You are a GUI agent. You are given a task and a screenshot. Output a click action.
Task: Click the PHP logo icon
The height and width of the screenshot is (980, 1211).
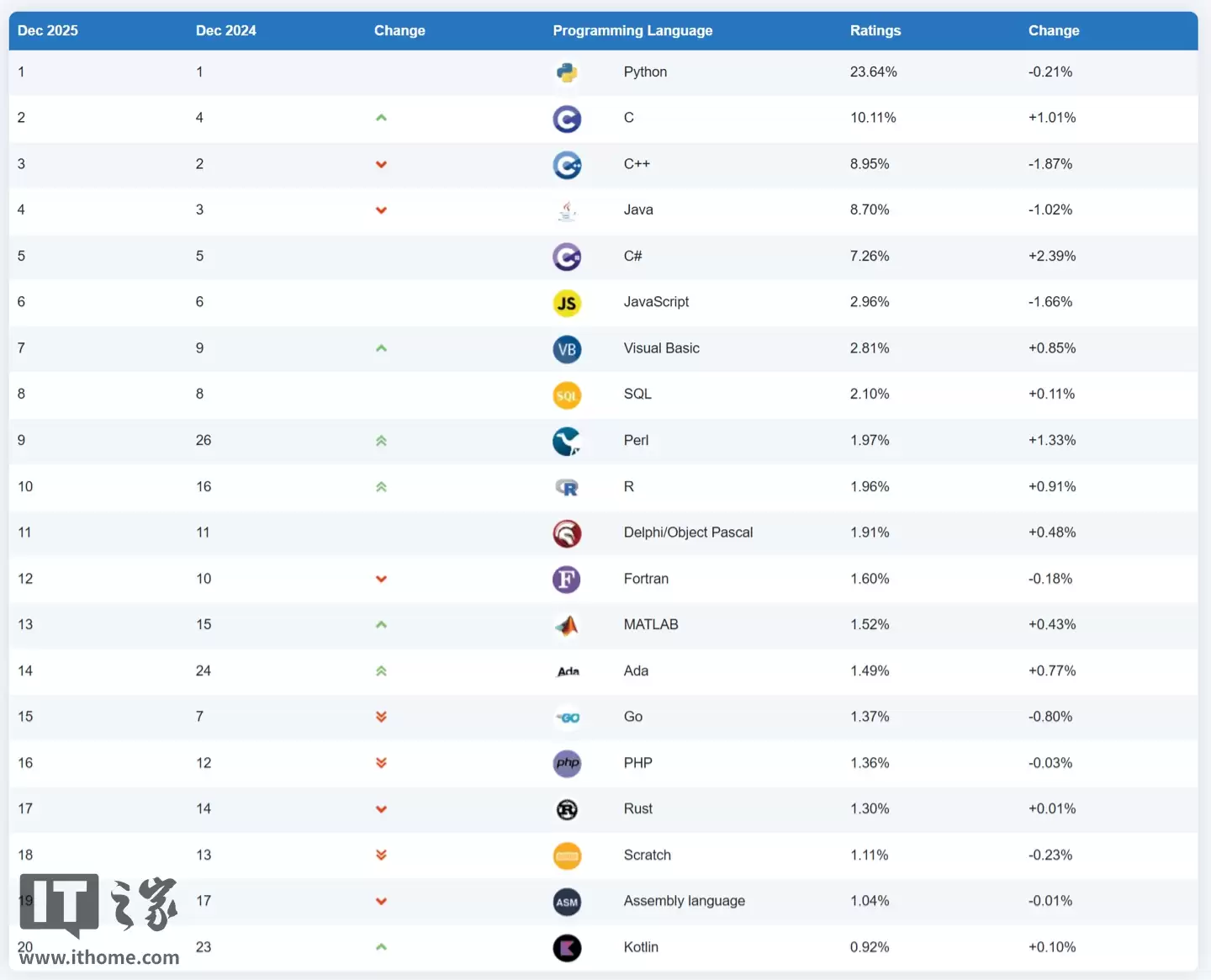tap(567, 763)
